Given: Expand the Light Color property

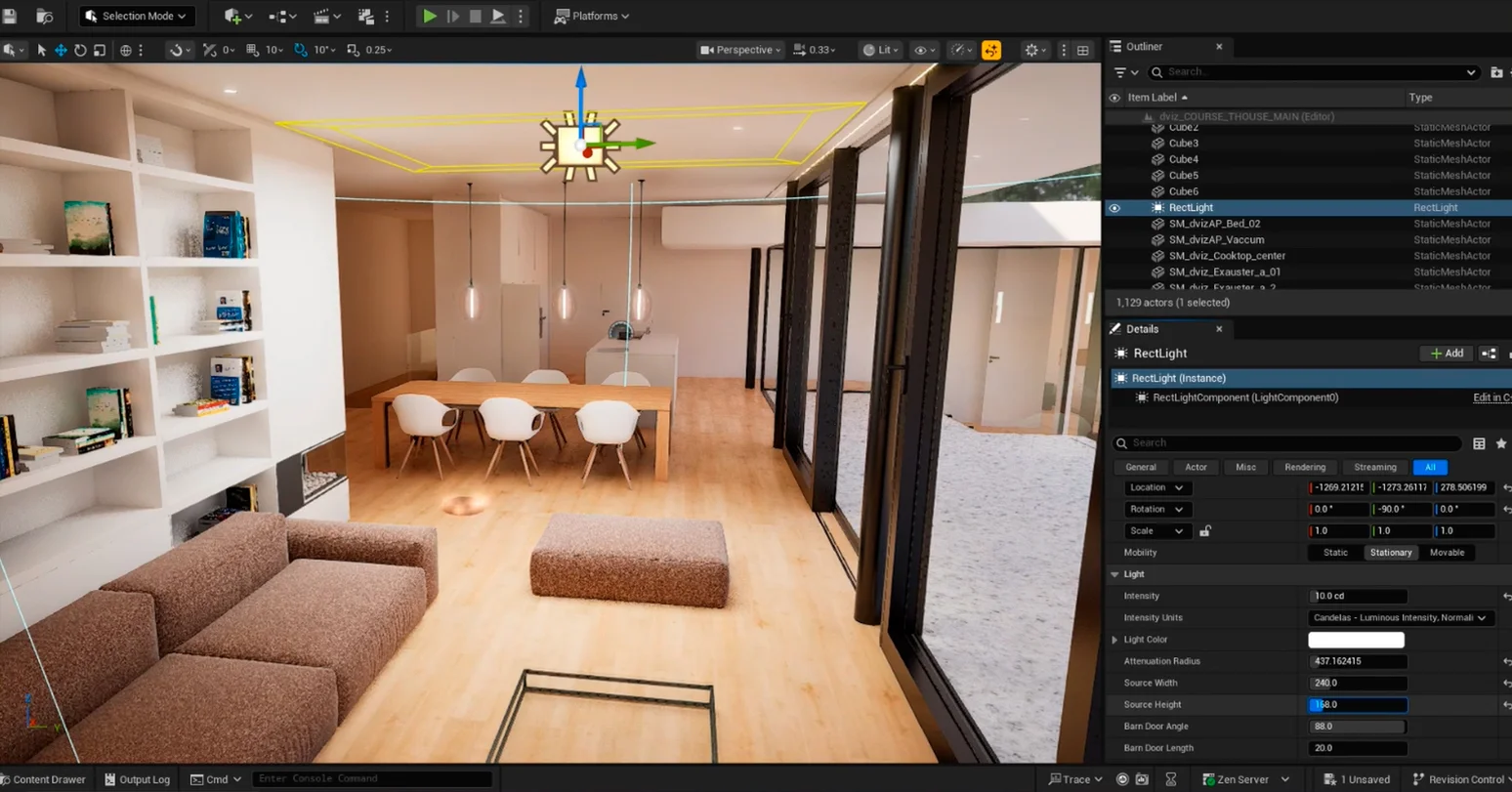Looking at the screenshot, I should 1114,640.
